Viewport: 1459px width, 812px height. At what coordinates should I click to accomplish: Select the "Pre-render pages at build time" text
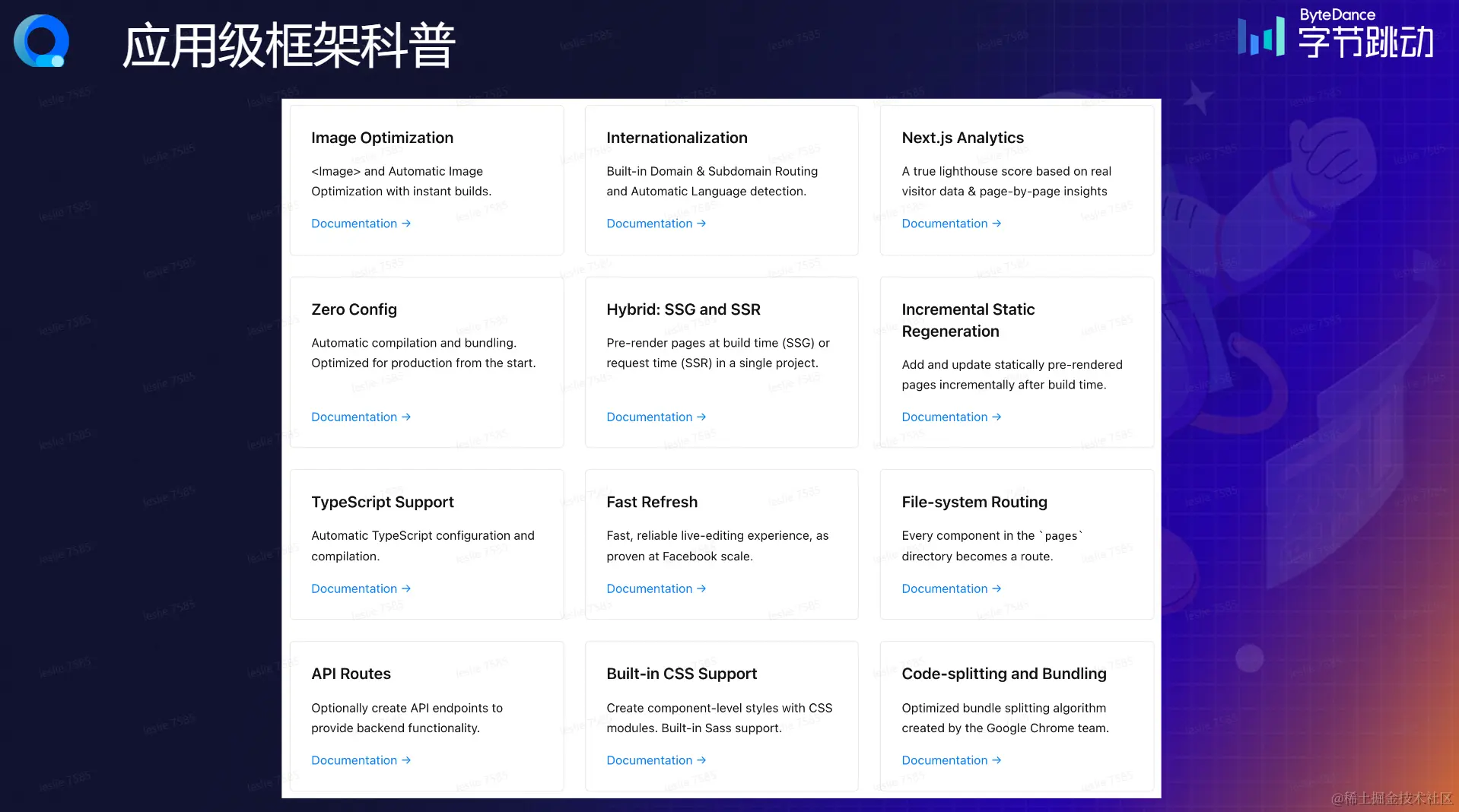pos(718,353)
